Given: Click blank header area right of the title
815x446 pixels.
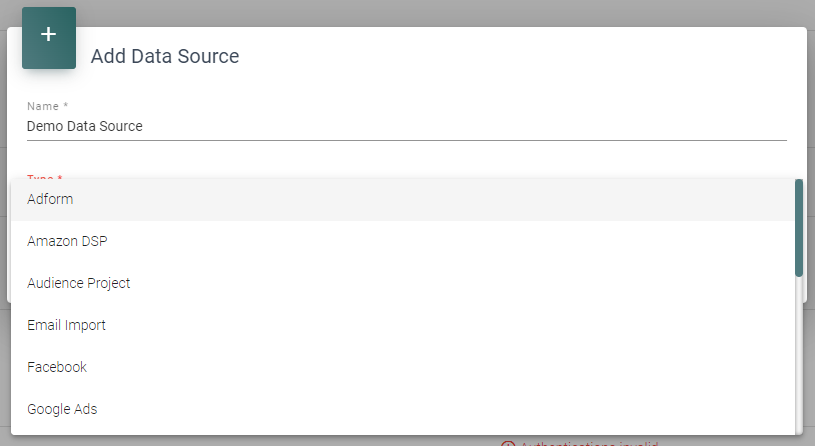Looking at the screenshot, I should (x=520, y=56).
